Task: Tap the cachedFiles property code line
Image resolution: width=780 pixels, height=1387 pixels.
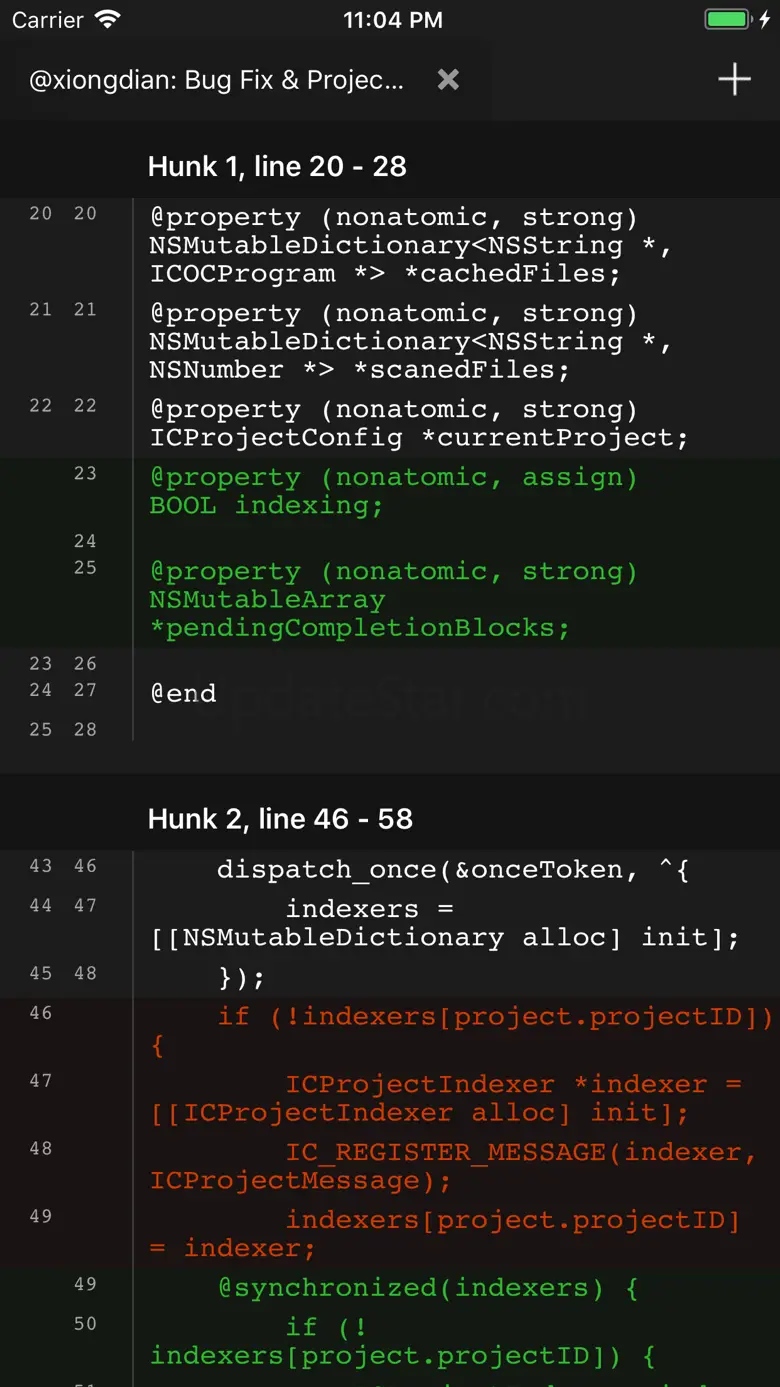Action: (410, 246)
